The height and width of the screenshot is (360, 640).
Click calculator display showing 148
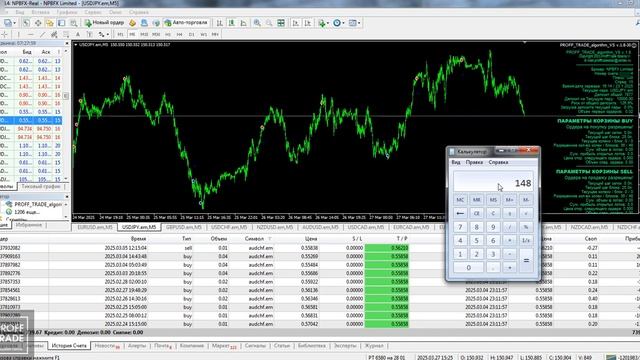point(493,181)
